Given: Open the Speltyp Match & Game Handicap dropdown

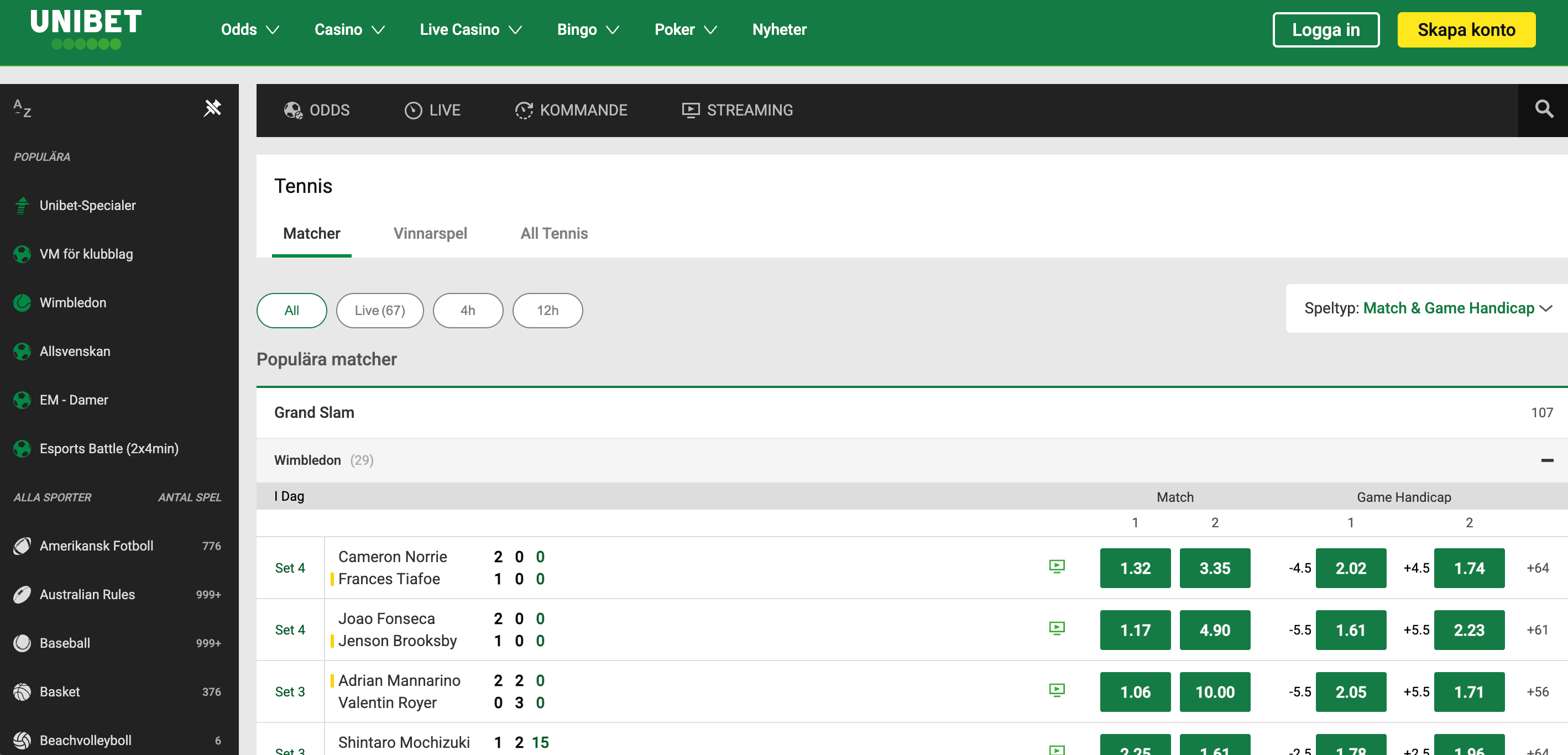Looking at the screenshot, I should point(1428,308).
